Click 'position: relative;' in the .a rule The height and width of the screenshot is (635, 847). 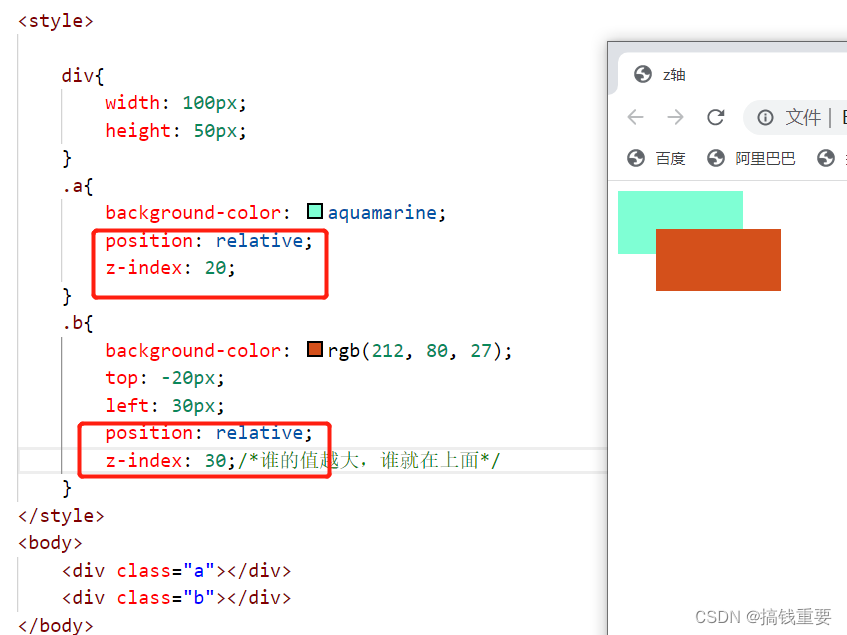pos(209,241)
